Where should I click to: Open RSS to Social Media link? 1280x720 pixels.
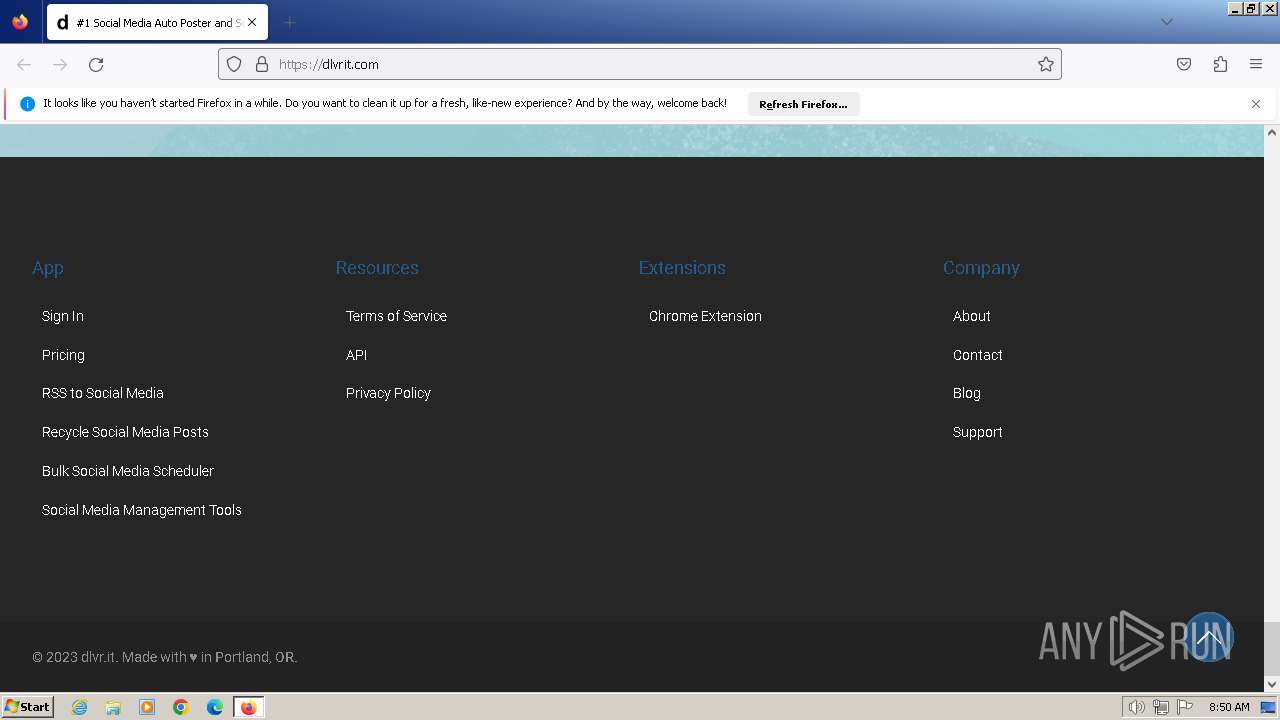tap(103, 393)
